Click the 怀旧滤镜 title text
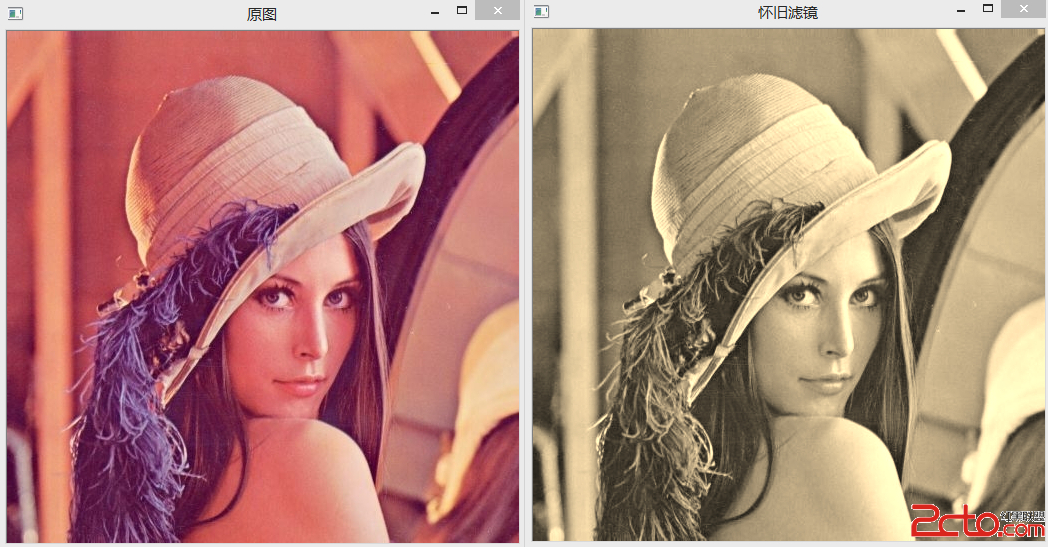This screenshot has width=1048, height=547. 788,13
